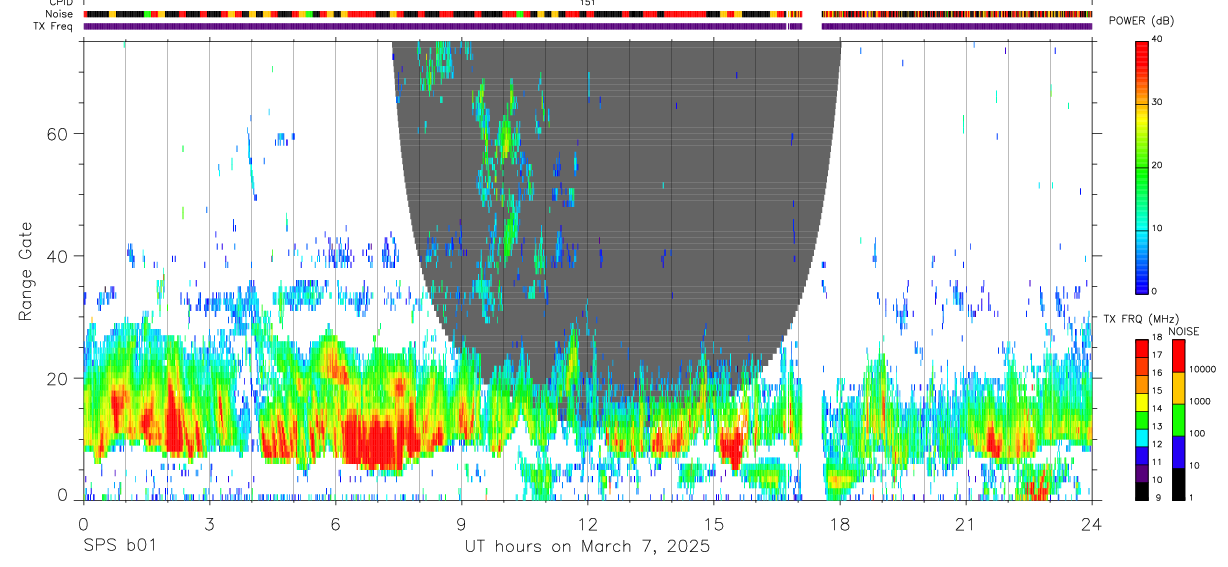Click the '151' CPID value at top
This screenshot has width=1228, height=567.
[588, 3]
